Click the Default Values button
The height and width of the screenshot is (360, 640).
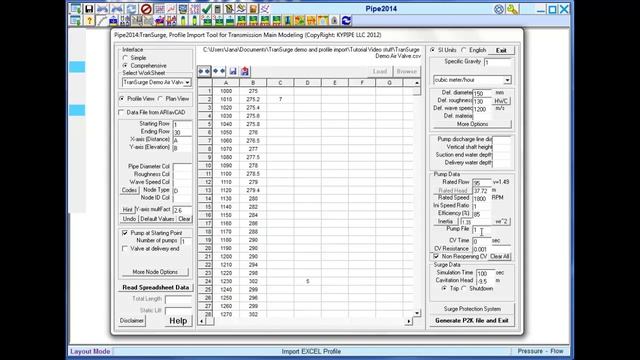tap(157, 219)
